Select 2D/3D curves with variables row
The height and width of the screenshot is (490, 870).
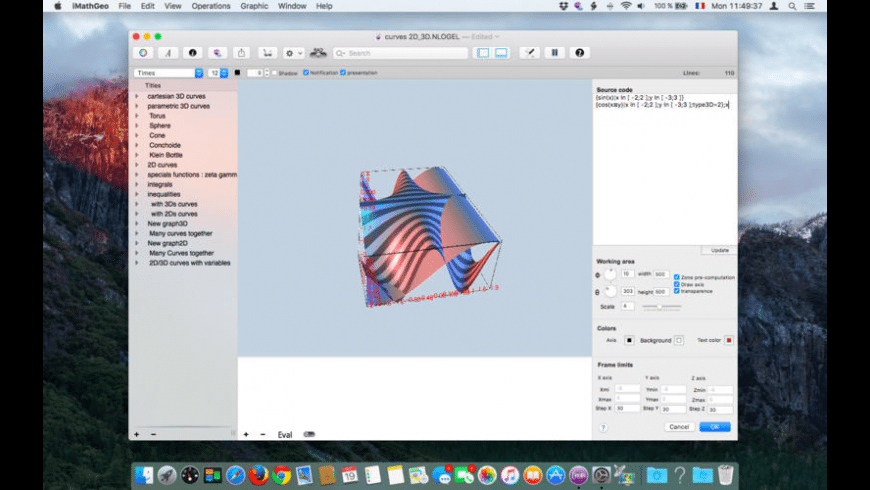click(x=183, y=263)
